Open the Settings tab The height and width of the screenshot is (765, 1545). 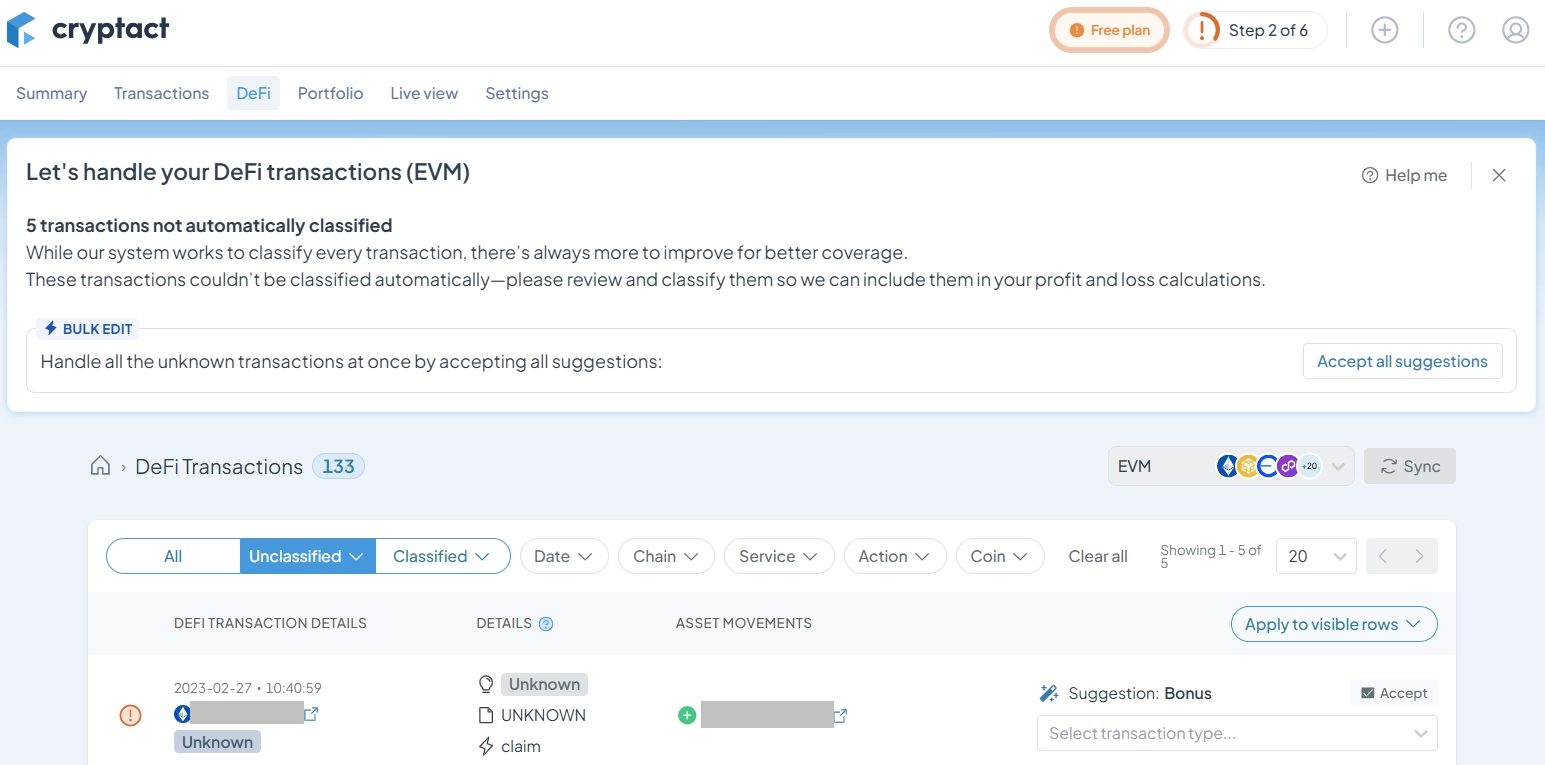pyautogui.click(x=517, y=93)
